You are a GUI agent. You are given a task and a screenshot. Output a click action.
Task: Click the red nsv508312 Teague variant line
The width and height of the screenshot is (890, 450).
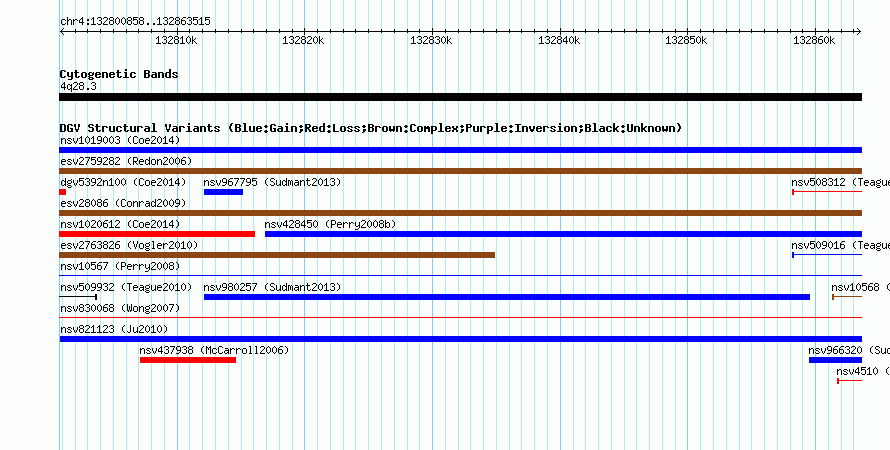(827, 192)
